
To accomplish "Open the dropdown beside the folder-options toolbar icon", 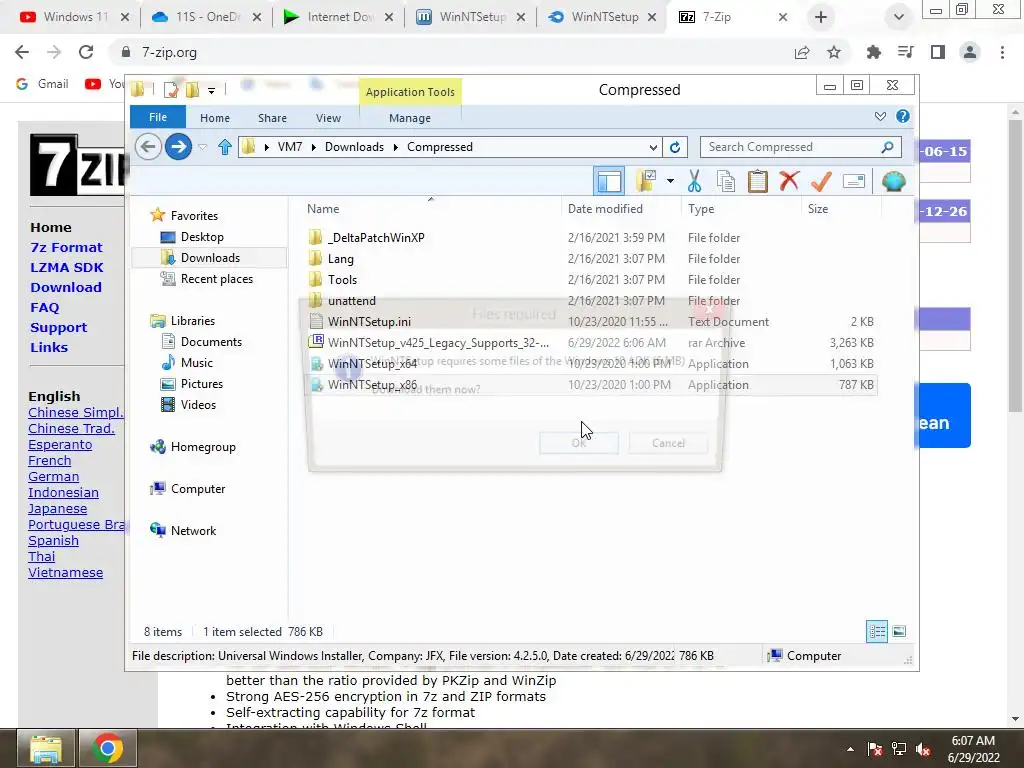I will 670,181.
